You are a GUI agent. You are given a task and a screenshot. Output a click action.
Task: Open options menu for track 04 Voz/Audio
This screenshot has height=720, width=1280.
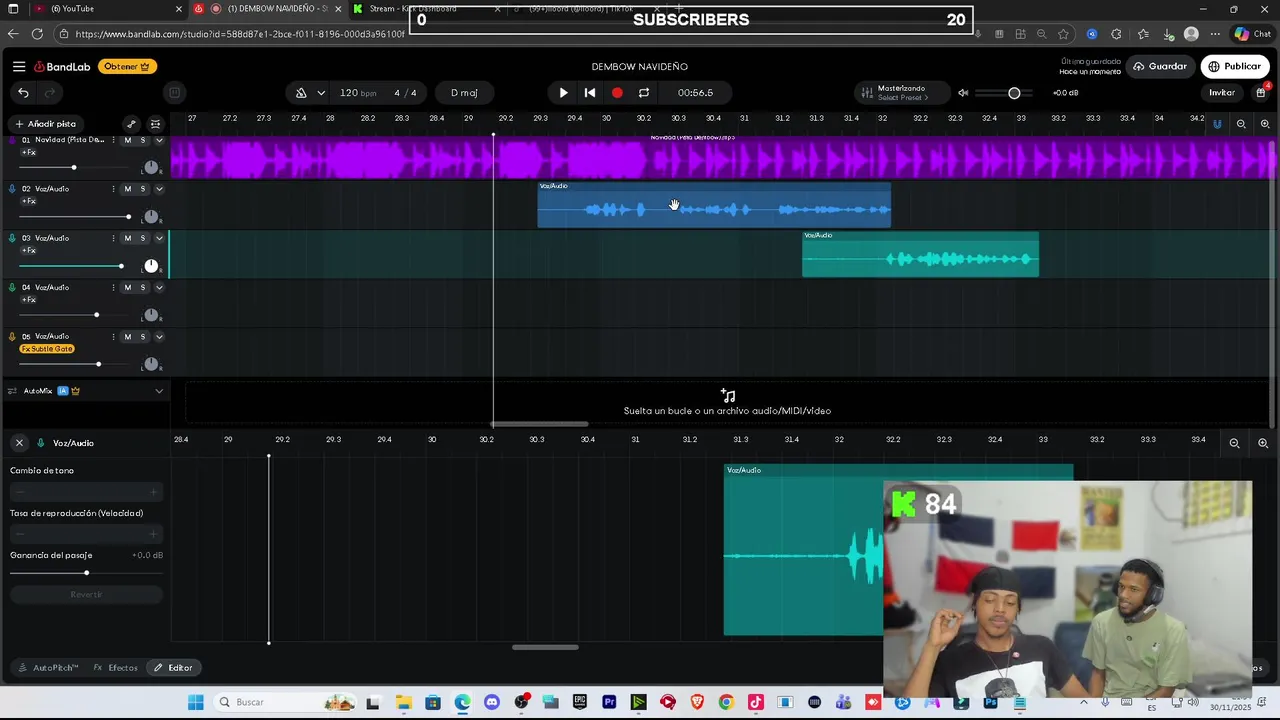(113, 287)
